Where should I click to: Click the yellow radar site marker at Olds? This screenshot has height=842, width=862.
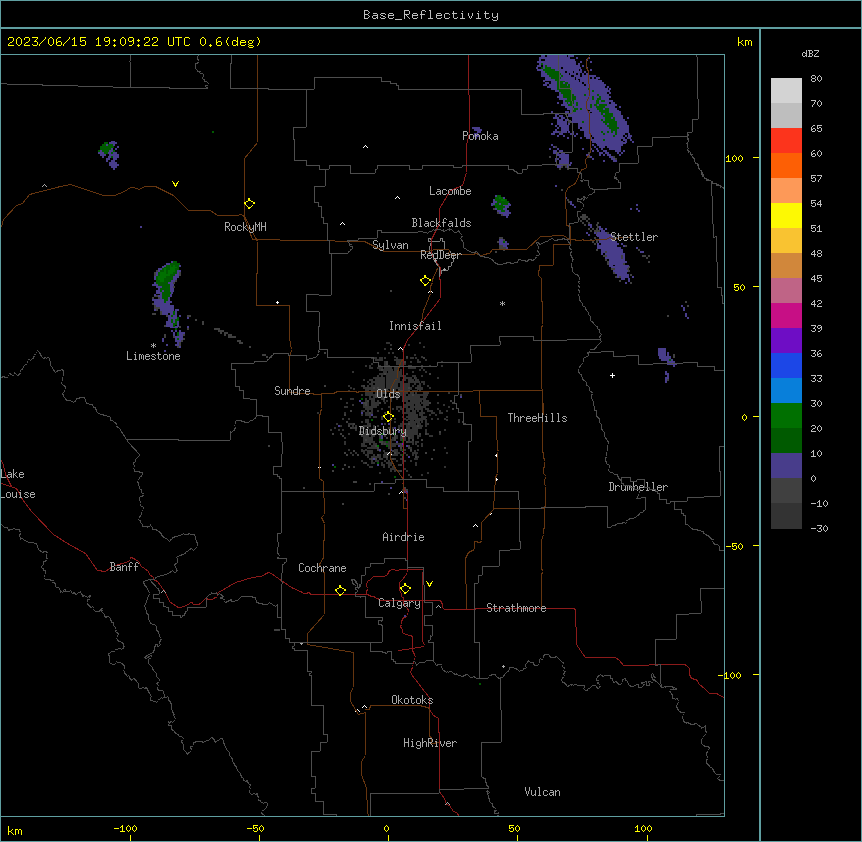tap(388, 417)
